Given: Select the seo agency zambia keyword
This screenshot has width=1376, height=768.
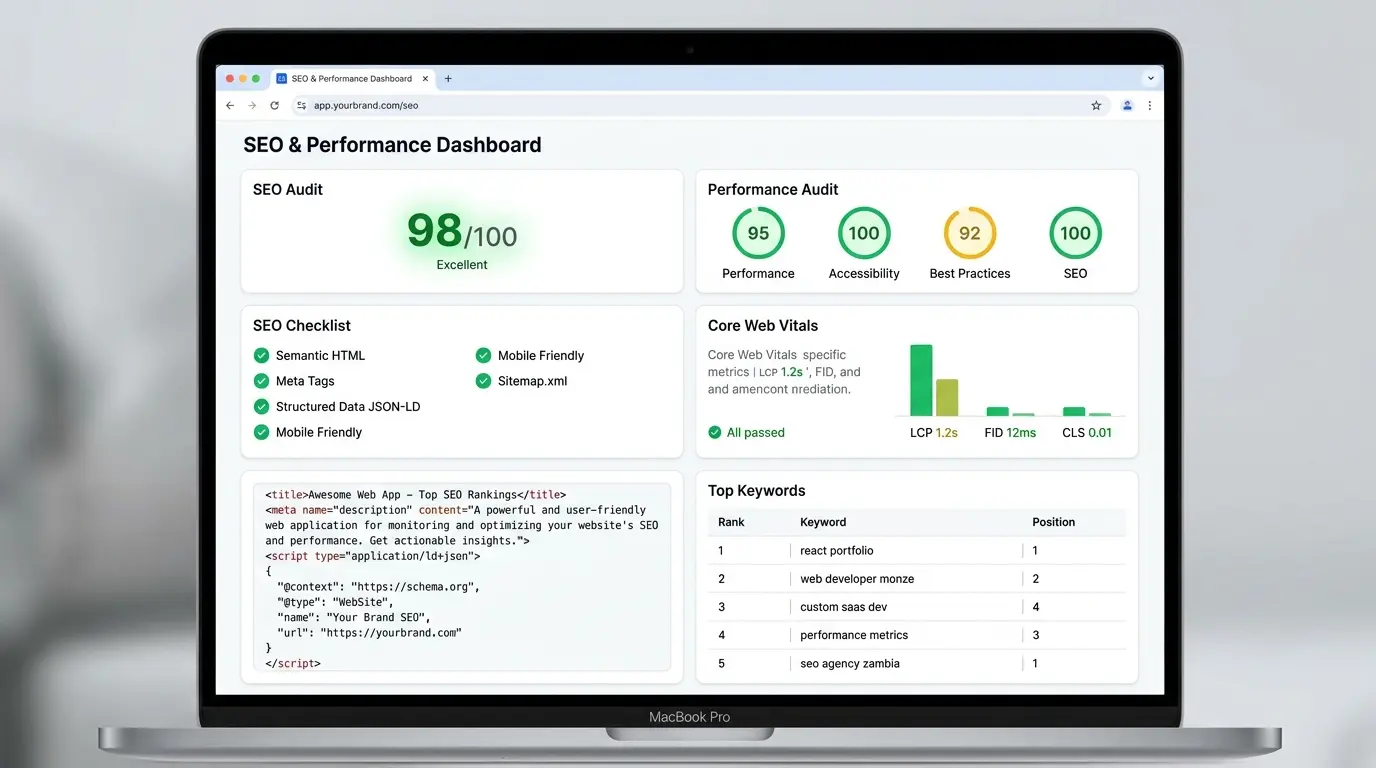Looking at the screenshot, I should (850, 663).
